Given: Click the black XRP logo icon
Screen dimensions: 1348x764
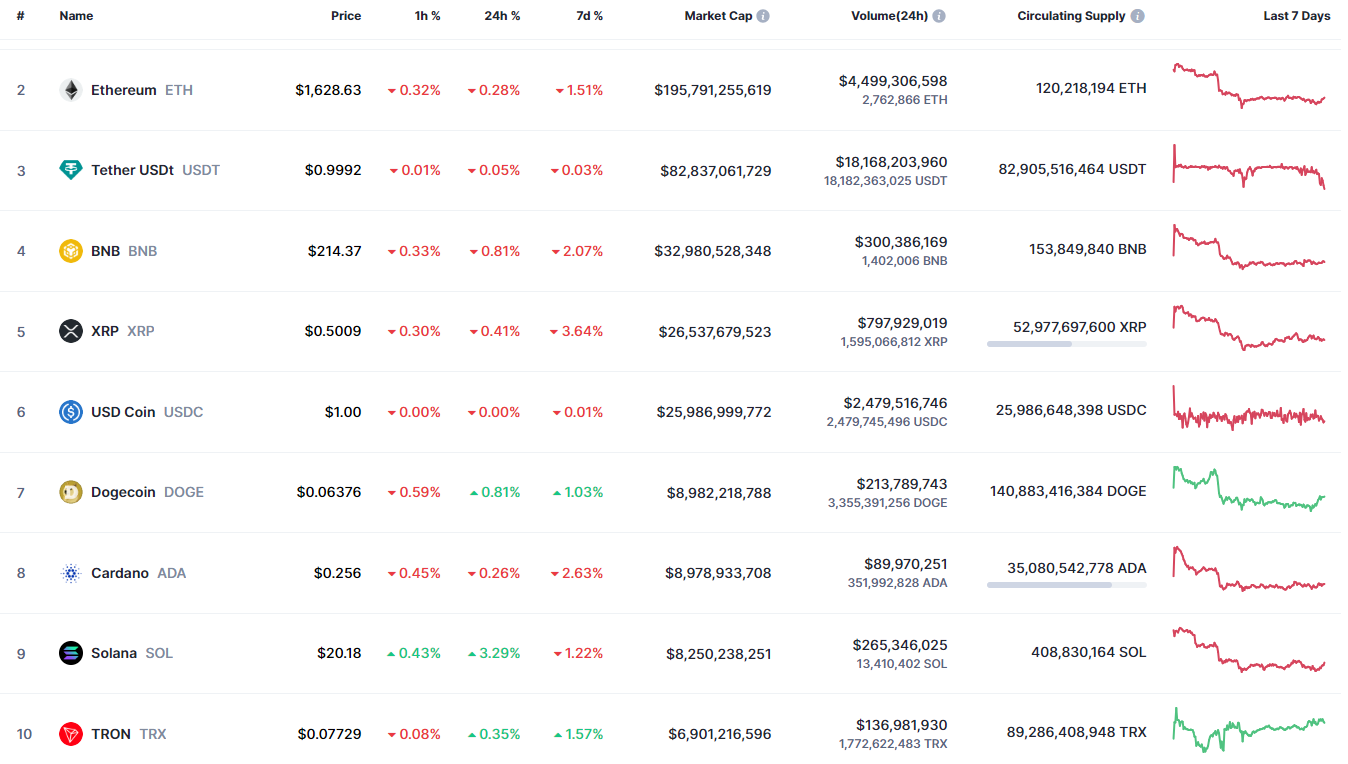Looking at the screenshot, I should pyautogui.click(x=70, y=331).
